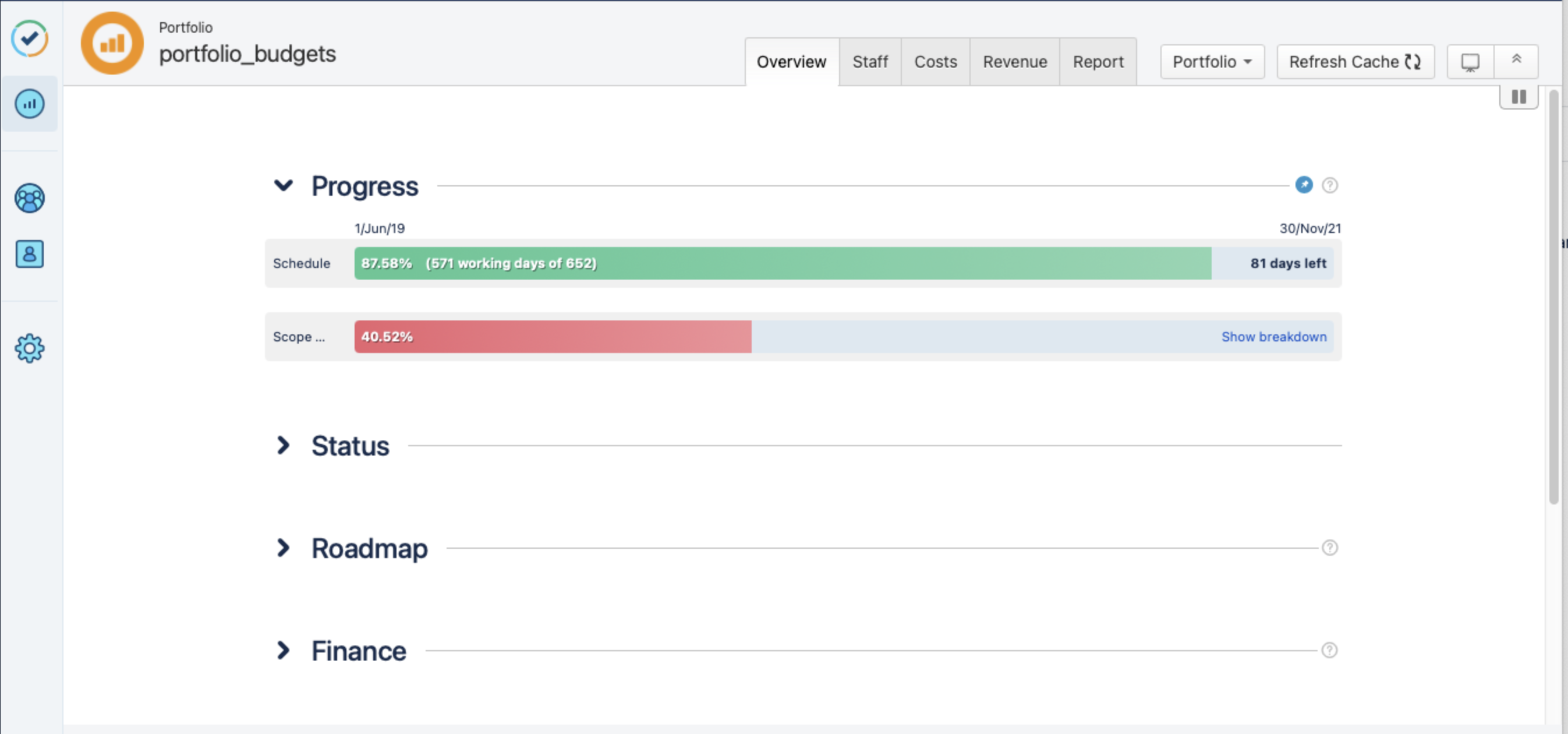
Task: Click the Roadmap help question icon
Action: pyautogui.click(x=1329, y=548)
